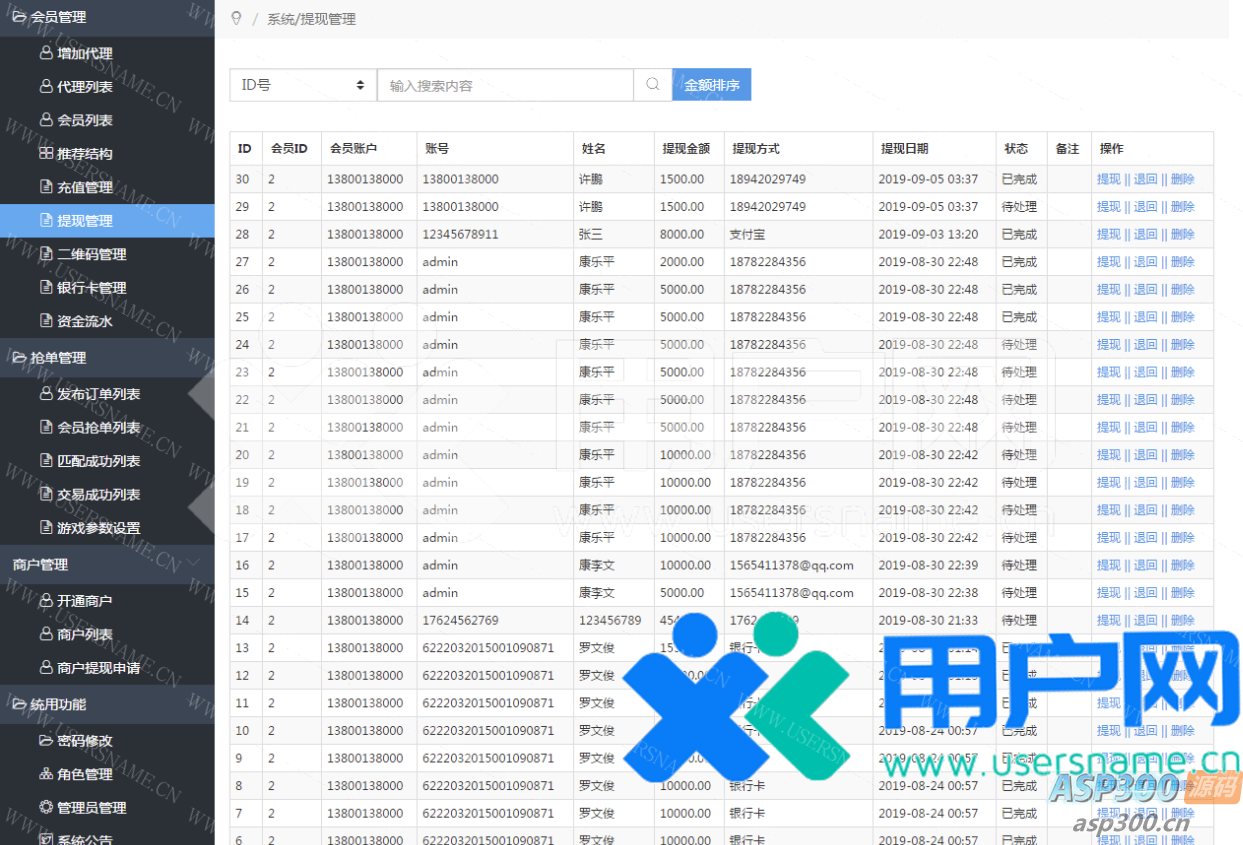Open 角色管理 menu item
This screenshot has width=1243, height=845.
[107, 774]
